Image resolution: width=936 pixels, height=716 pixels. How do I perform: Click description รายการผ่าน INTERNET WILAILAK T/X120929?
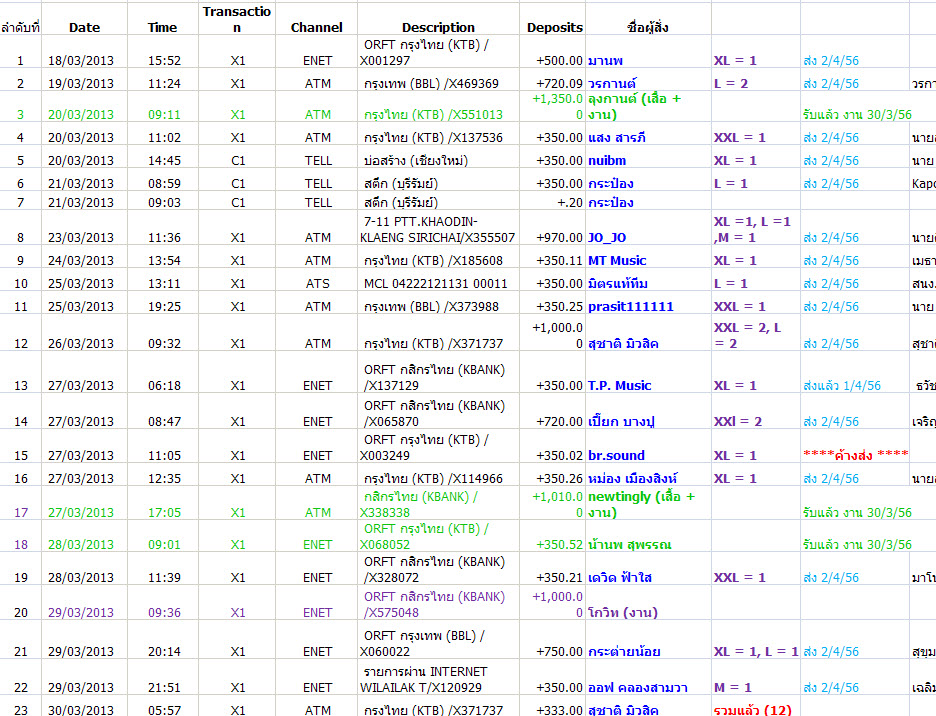438,679
